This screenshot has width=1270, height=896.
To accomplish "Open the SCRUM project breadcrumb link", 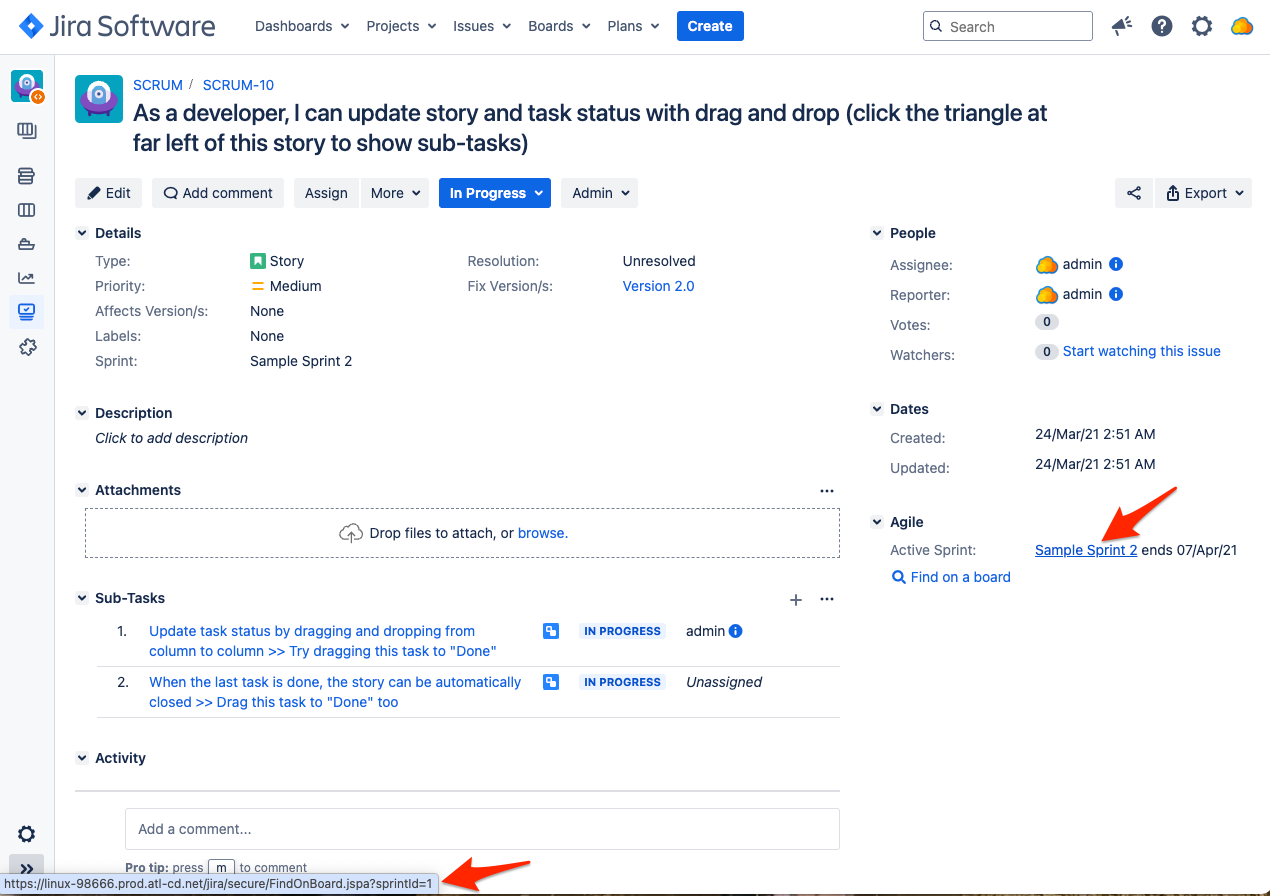I will (x=158, y=85).
